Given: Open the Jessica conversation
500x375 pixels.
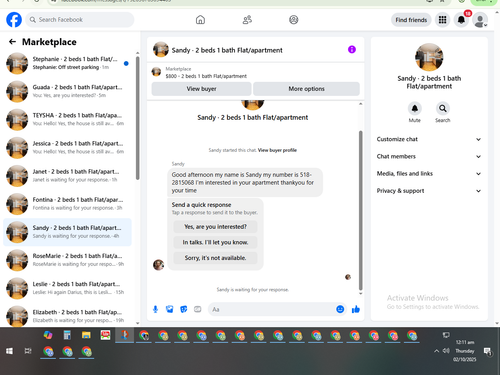Looking at the screenshot, I should click(x=67, y=147).
